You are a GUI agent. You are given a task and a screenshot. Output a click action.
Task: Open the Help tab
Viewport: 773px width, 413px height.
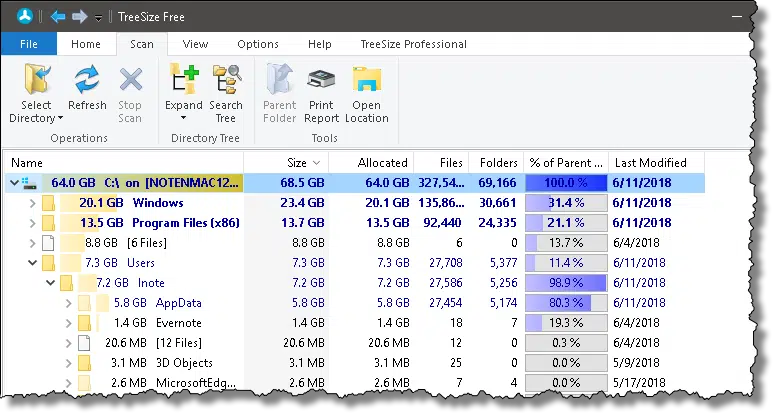pos(319,44)
